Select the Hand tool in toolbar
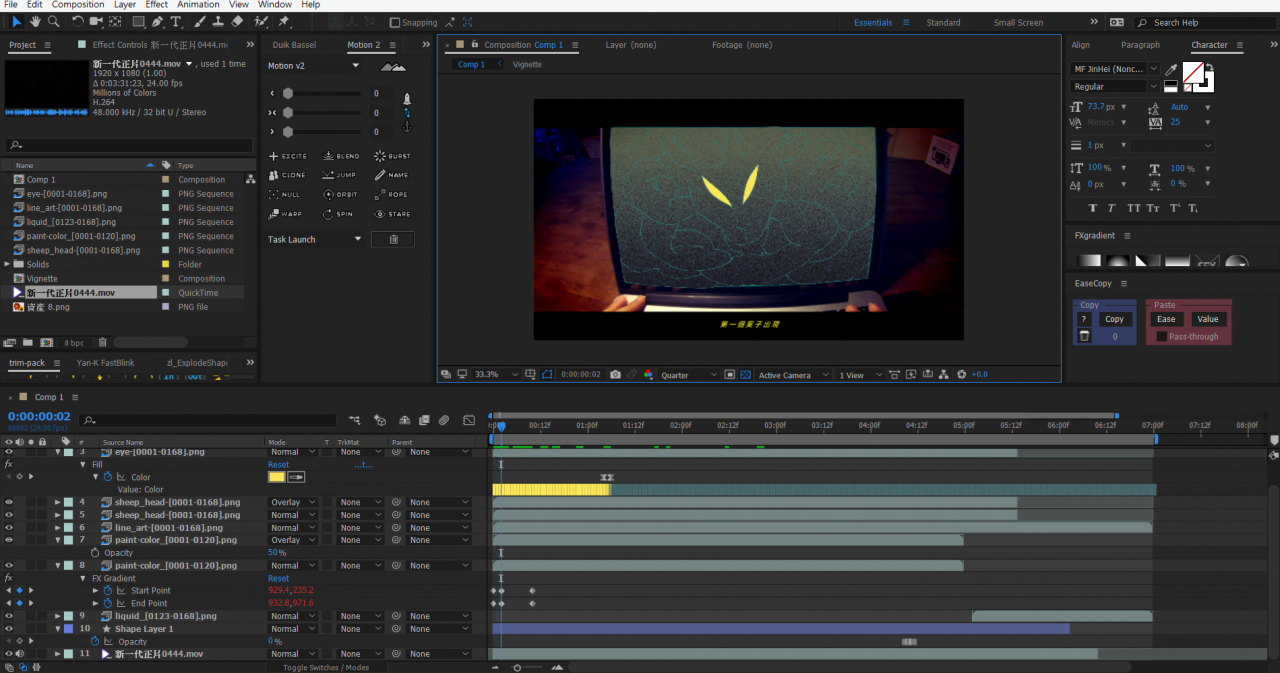The width and height of the screenshot is (1280, 673). coord(35,21)
